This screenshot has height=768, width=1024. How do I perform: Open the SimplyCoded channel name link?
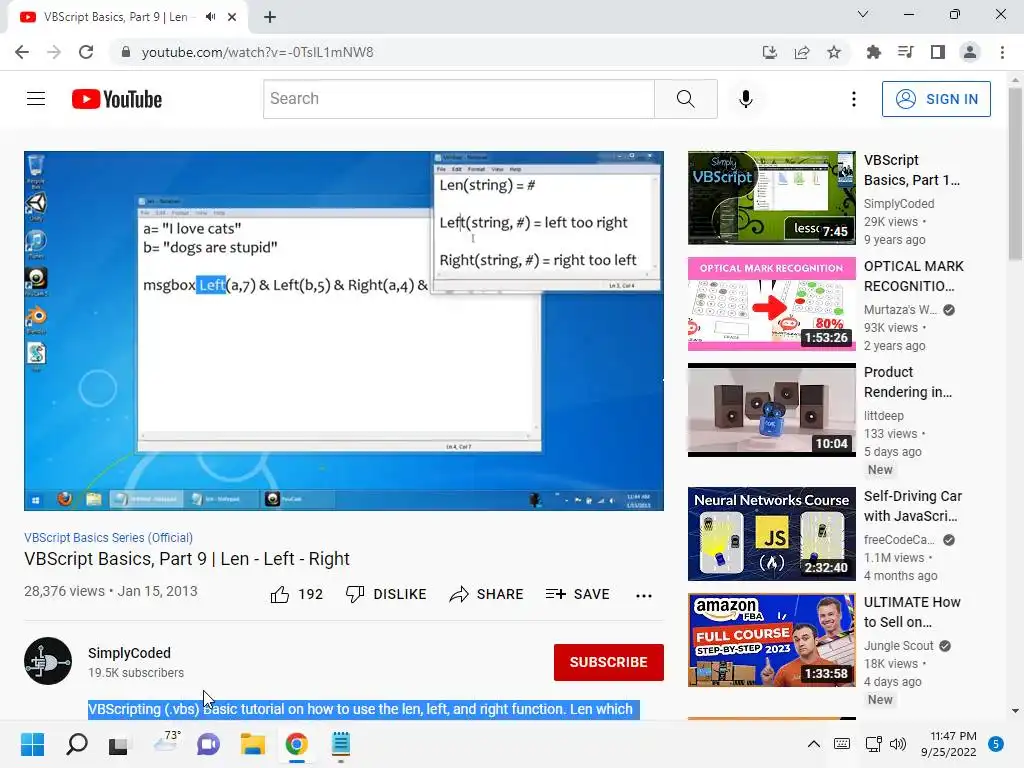click(x=129, y=653)
